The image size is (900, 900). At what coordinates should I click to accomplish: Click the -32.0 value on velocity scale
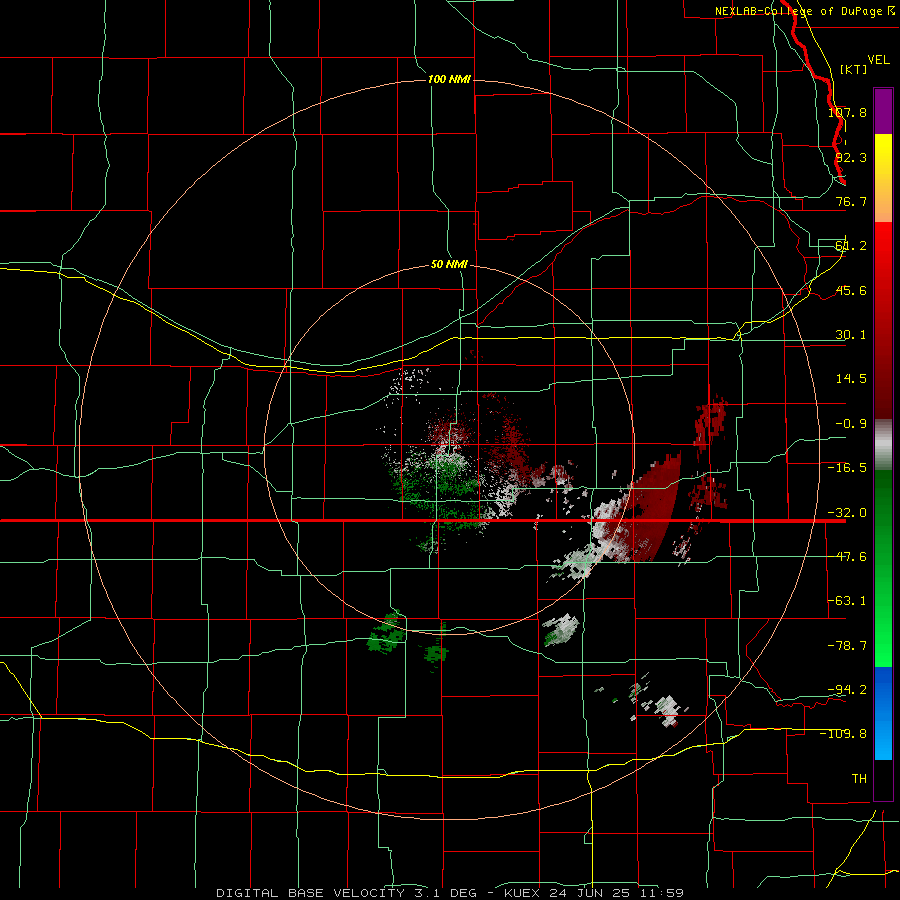click(x=847, y=513)
